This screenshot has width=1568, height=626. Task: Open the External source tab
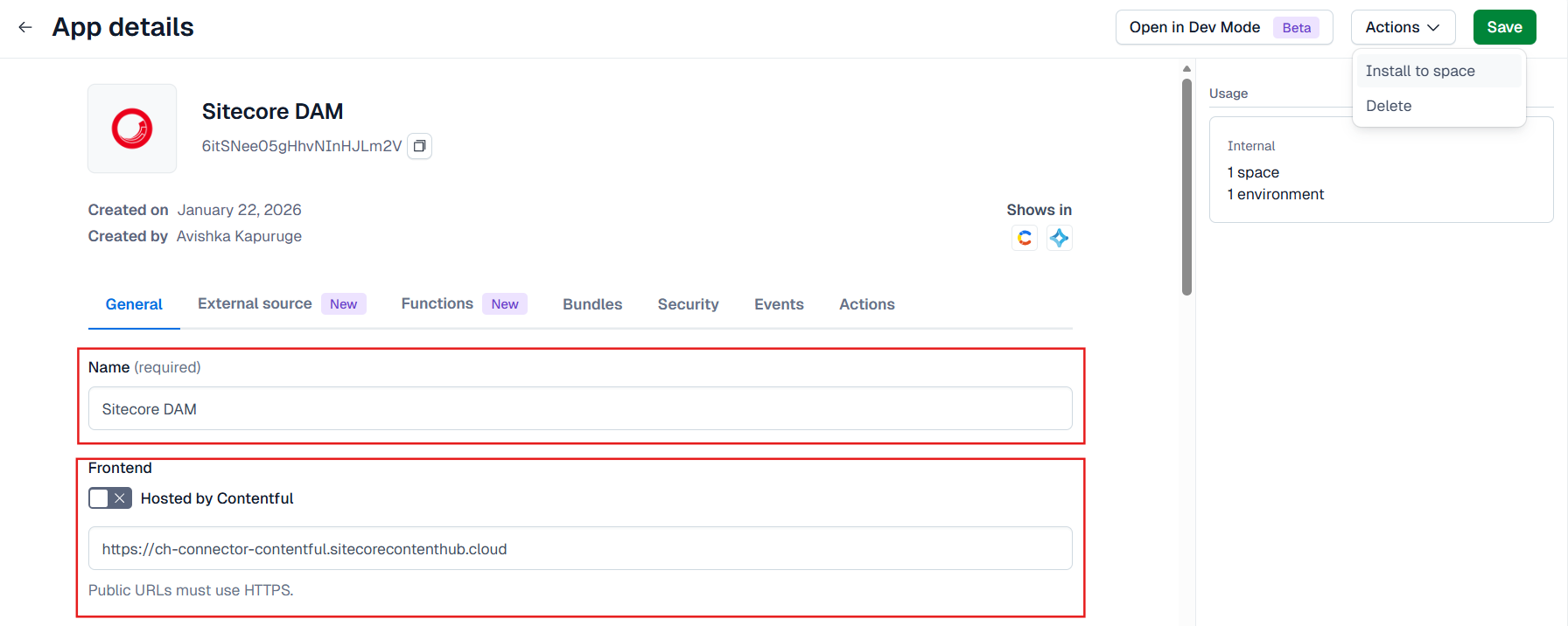coord(282,303)
